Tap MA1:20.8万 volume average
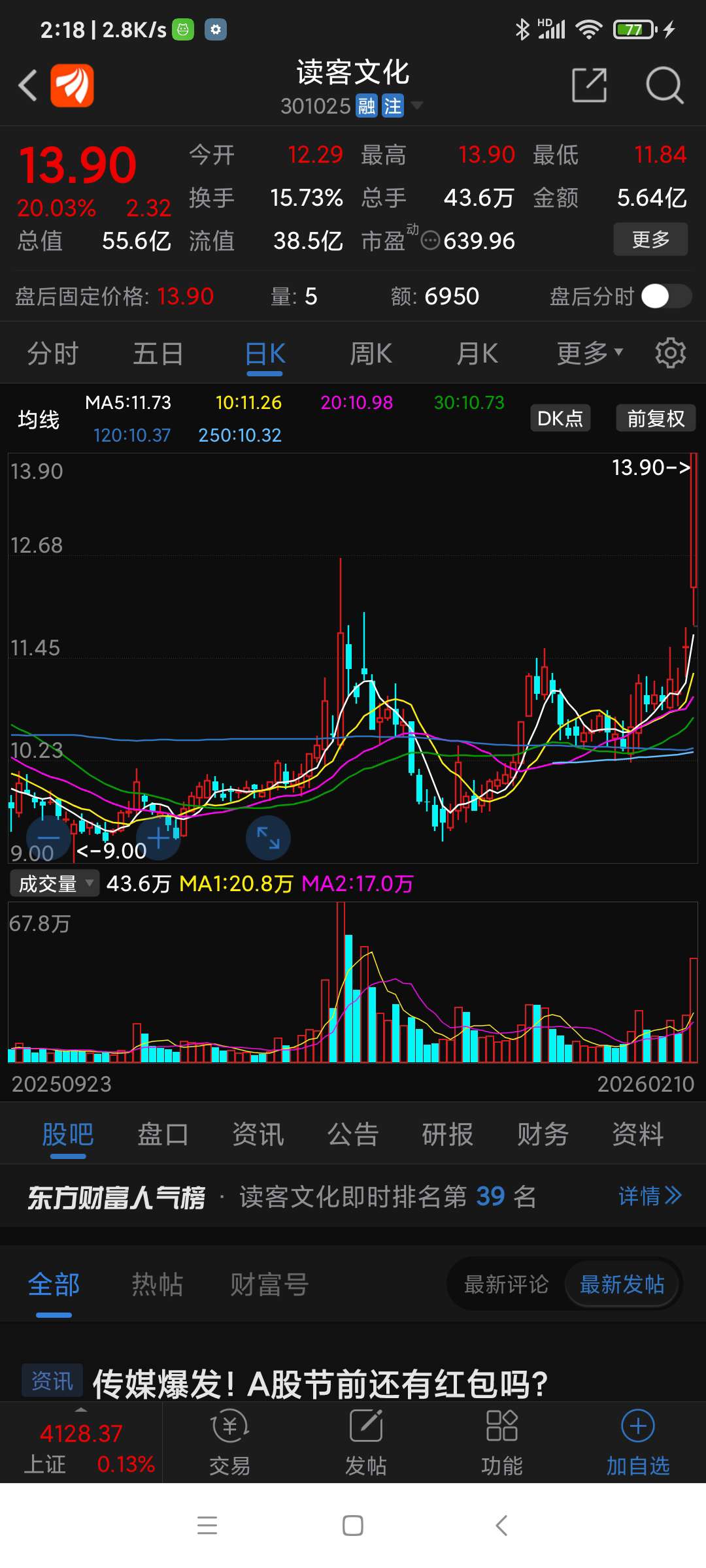 237,884
